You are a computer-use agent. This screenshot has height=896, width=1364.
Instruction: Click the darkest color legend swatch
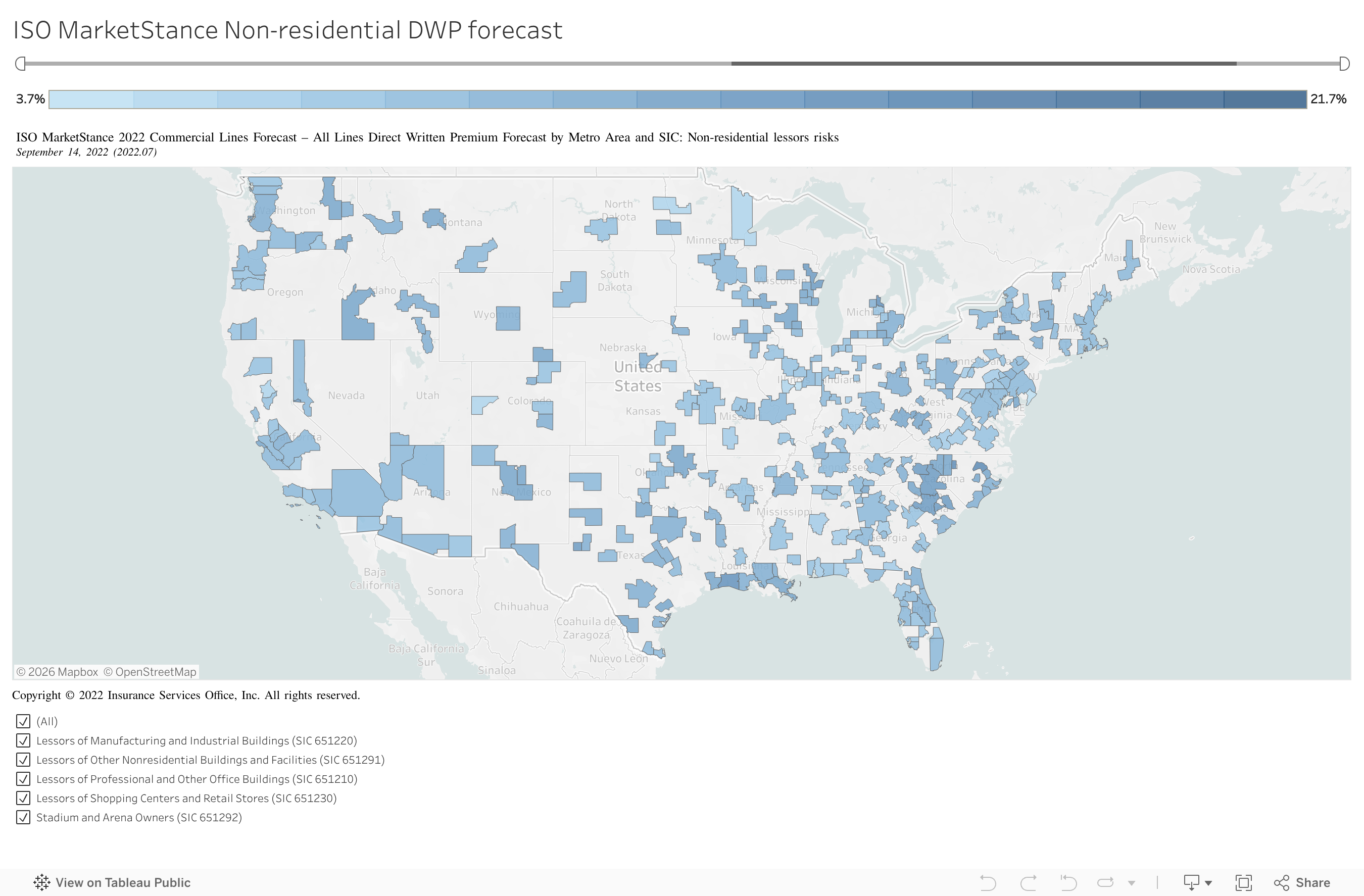[1265, 99]
